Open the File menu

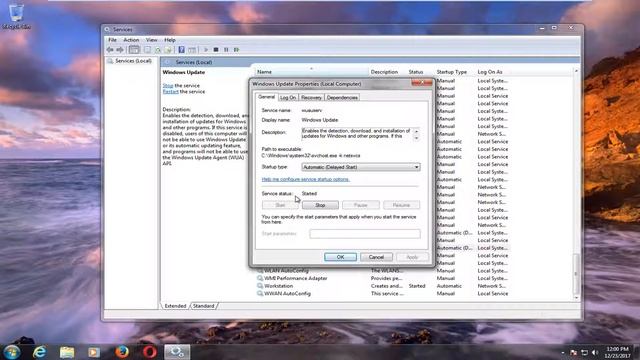[x=112, y=40]
